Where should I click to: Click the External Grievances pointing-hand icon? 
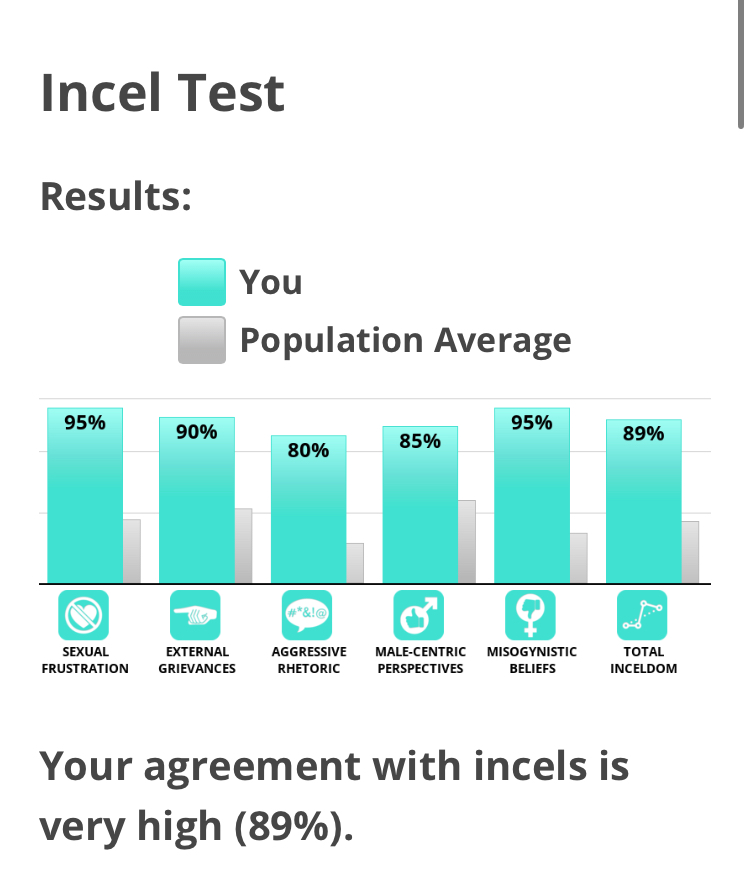pyautogui.click(x=195, y=614)
